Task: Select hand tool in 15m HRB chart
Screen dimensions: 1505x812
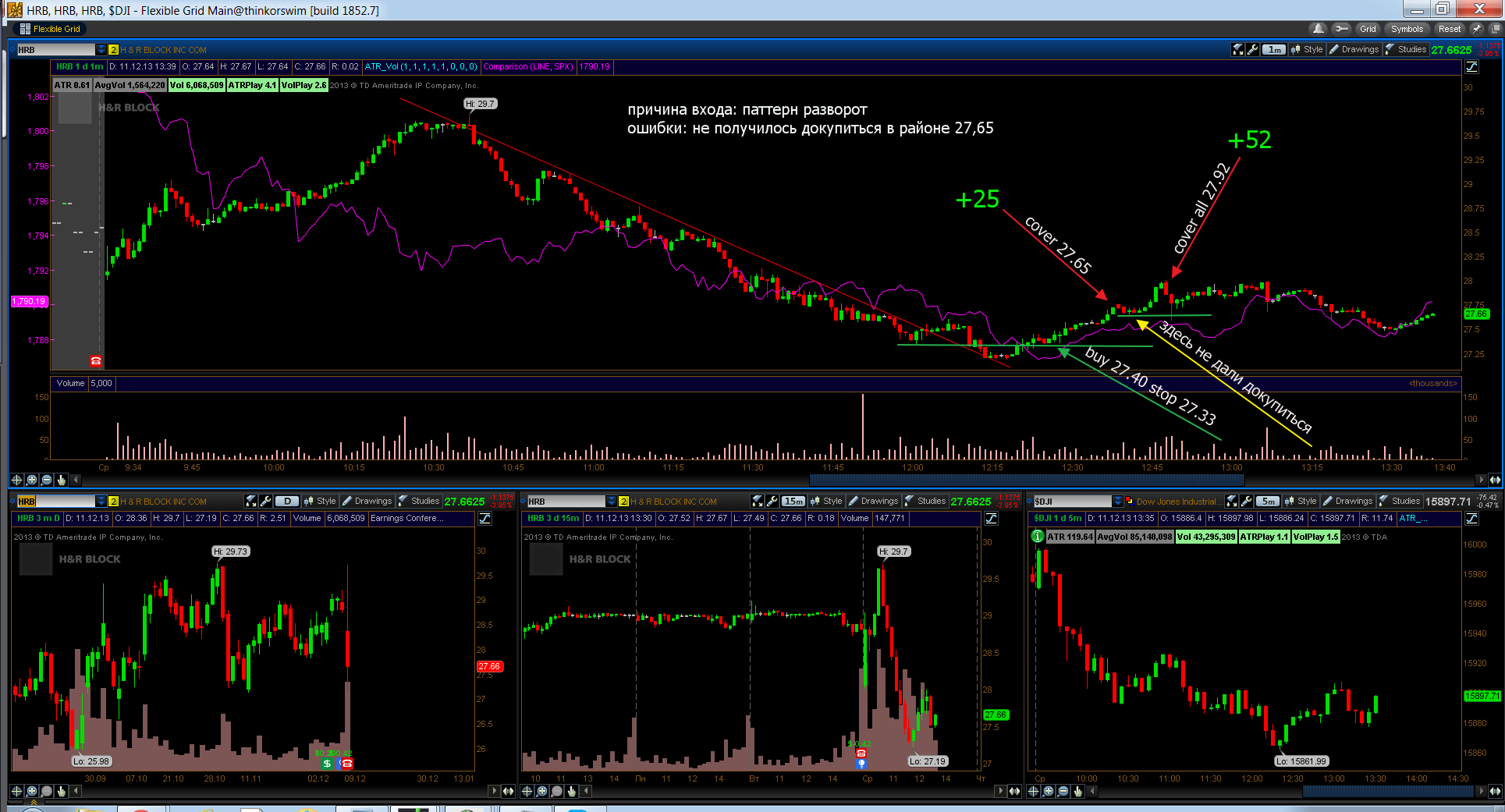Action: (x=572, y=791)
